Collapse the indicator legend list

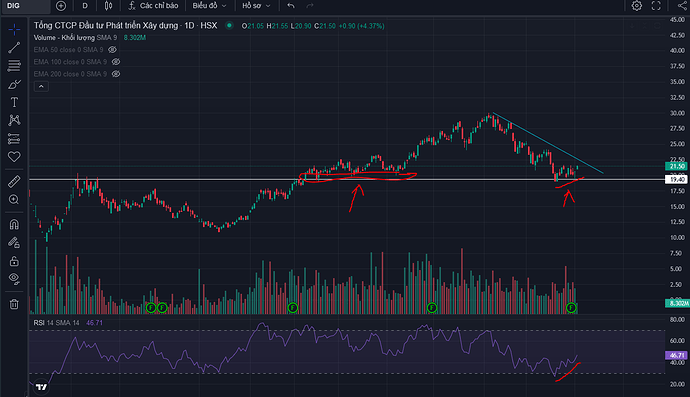41,86
